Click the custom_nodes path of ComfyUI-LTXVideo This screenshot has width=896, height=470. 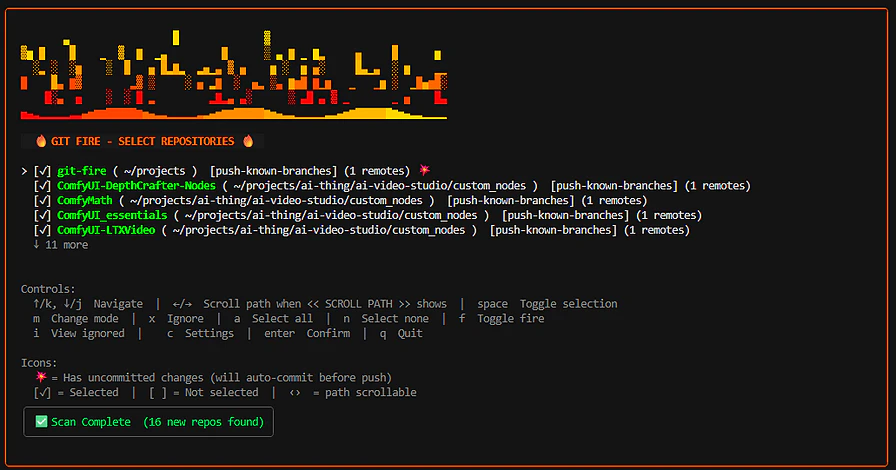[319, 230]
